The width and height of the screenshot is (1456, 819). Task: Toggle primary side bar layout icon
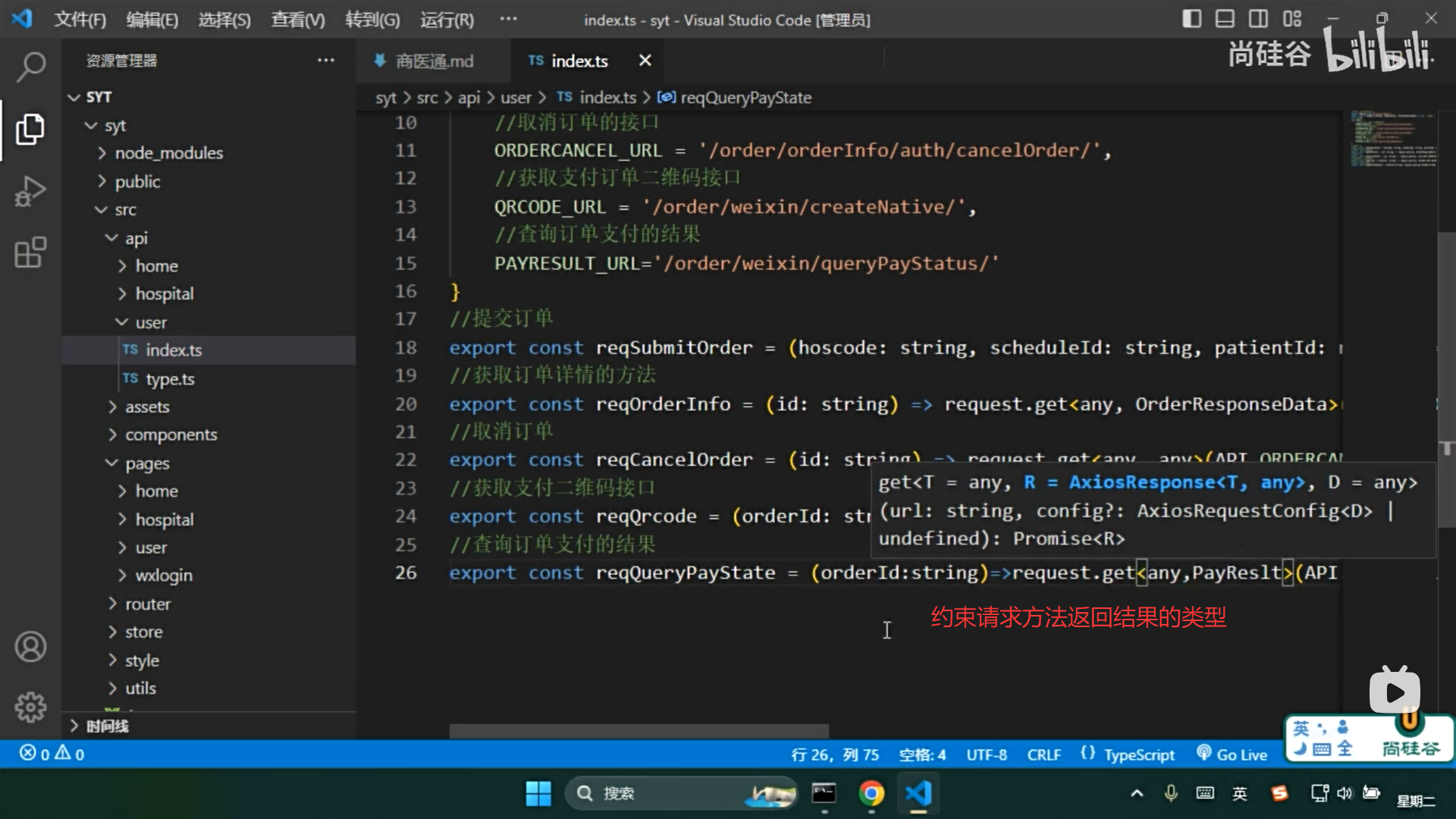(1191, 19)
